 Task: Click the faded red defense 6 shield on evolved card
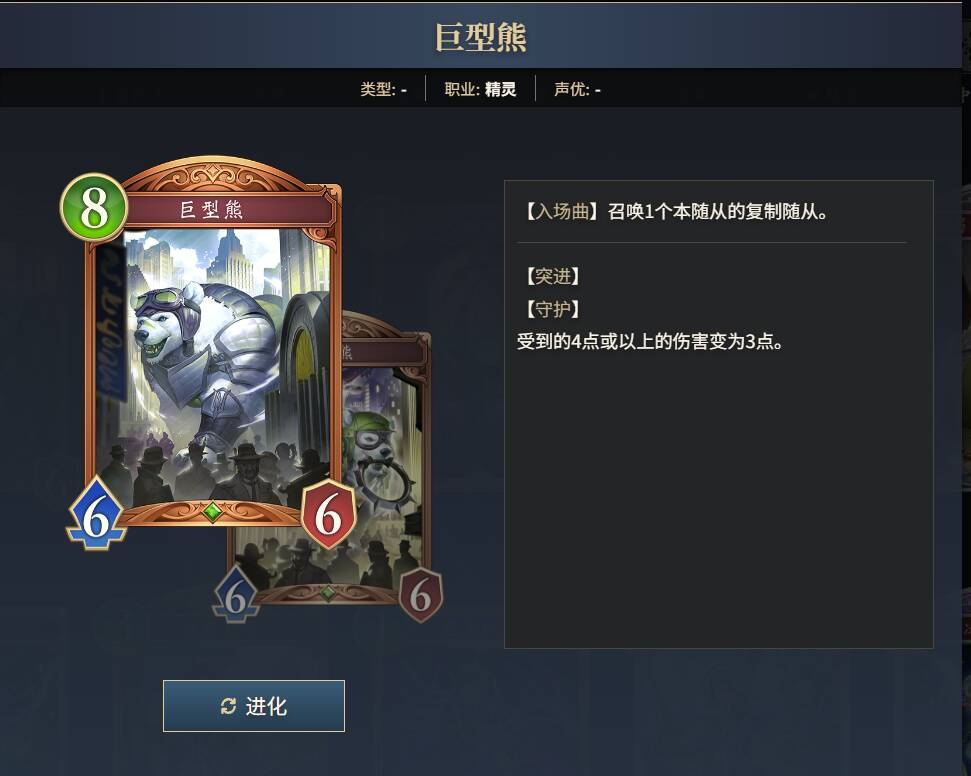421,595
